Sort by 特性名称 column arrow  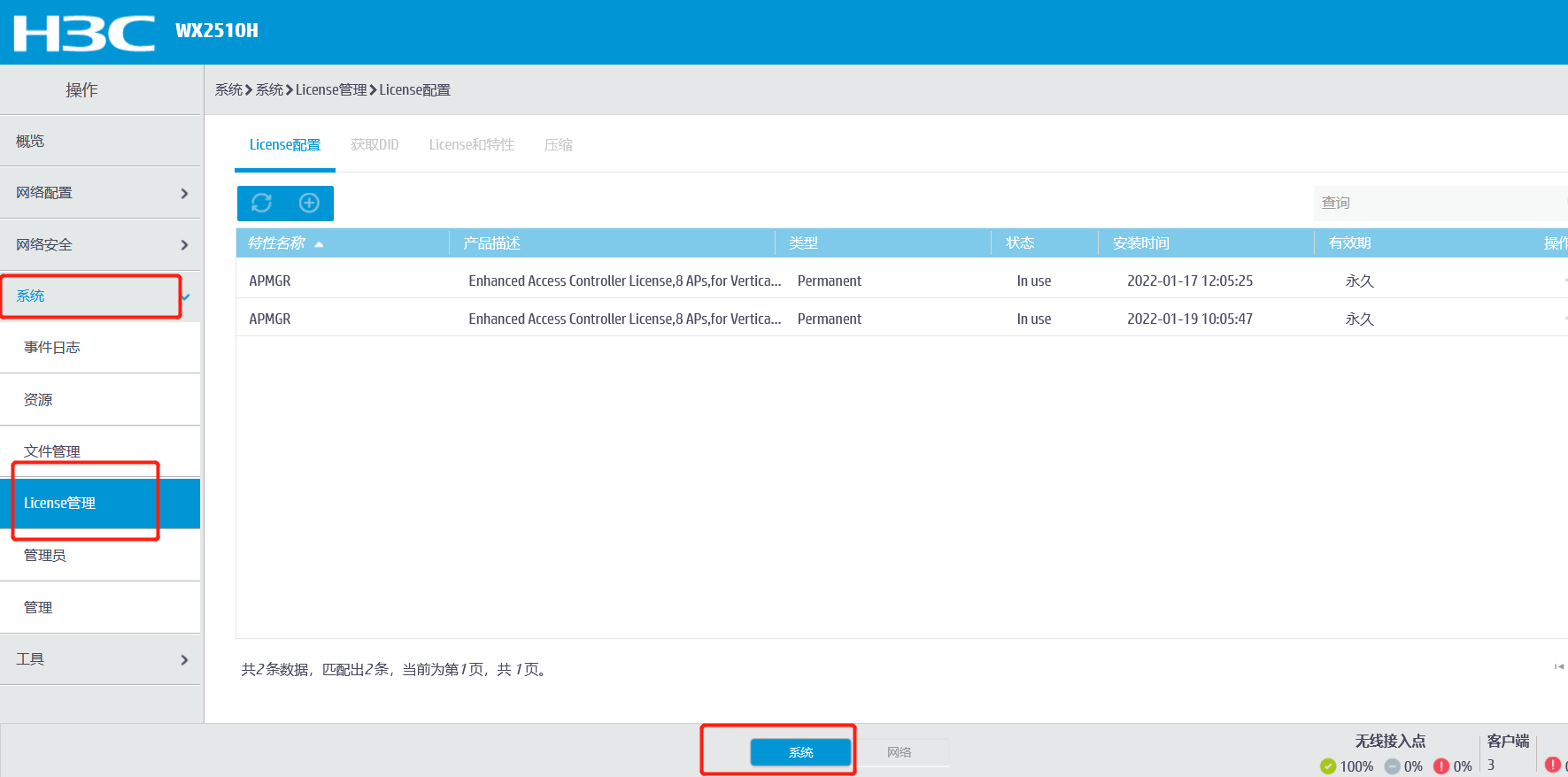pyautogui.click(x=319, y=244)
